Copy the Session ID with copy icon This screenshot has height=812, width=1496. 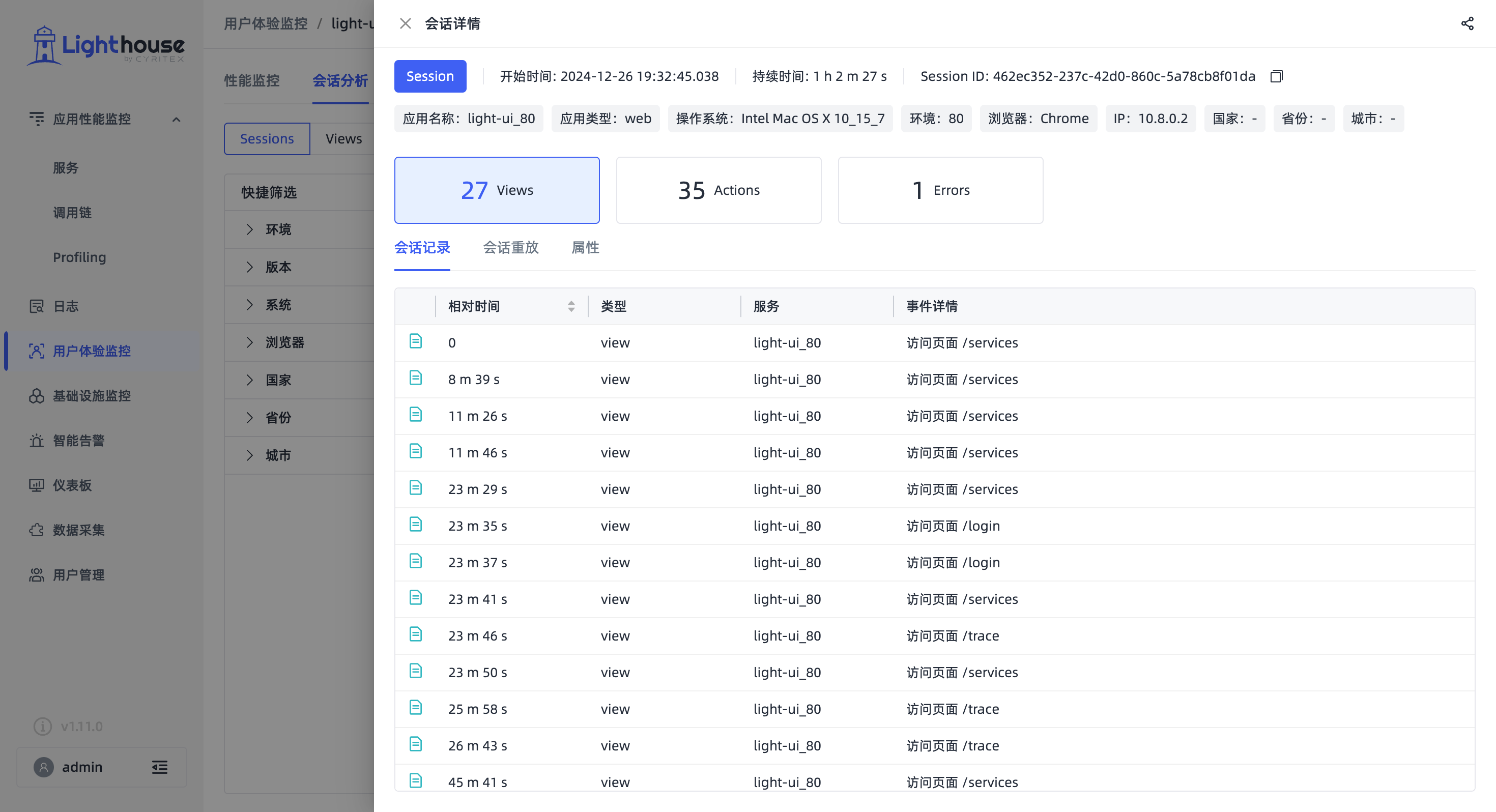tap(1276, 76)
